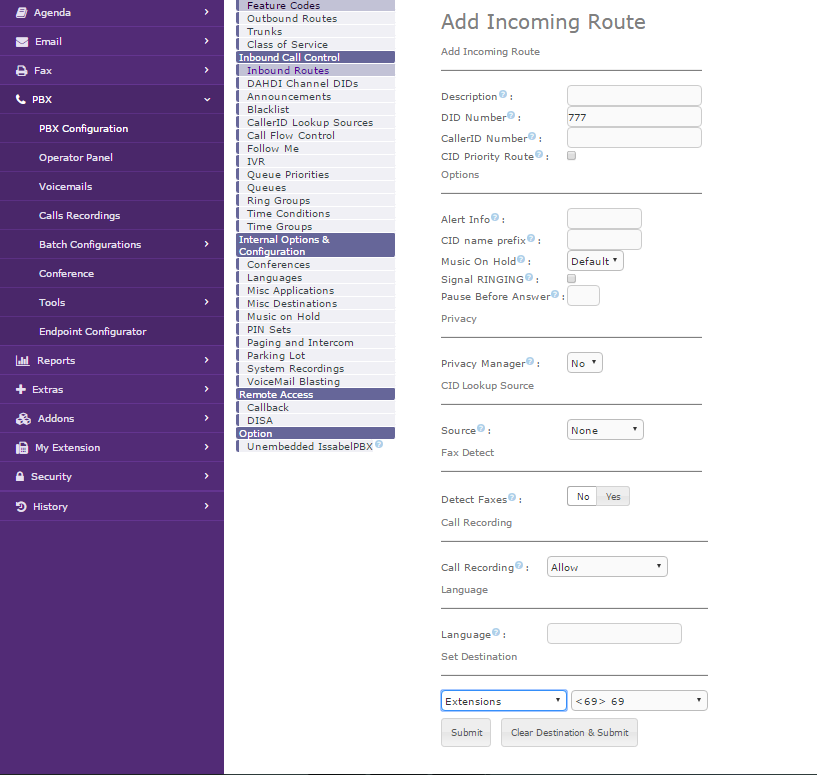Open the Call Recording Allow dropdown

(607, 567)
